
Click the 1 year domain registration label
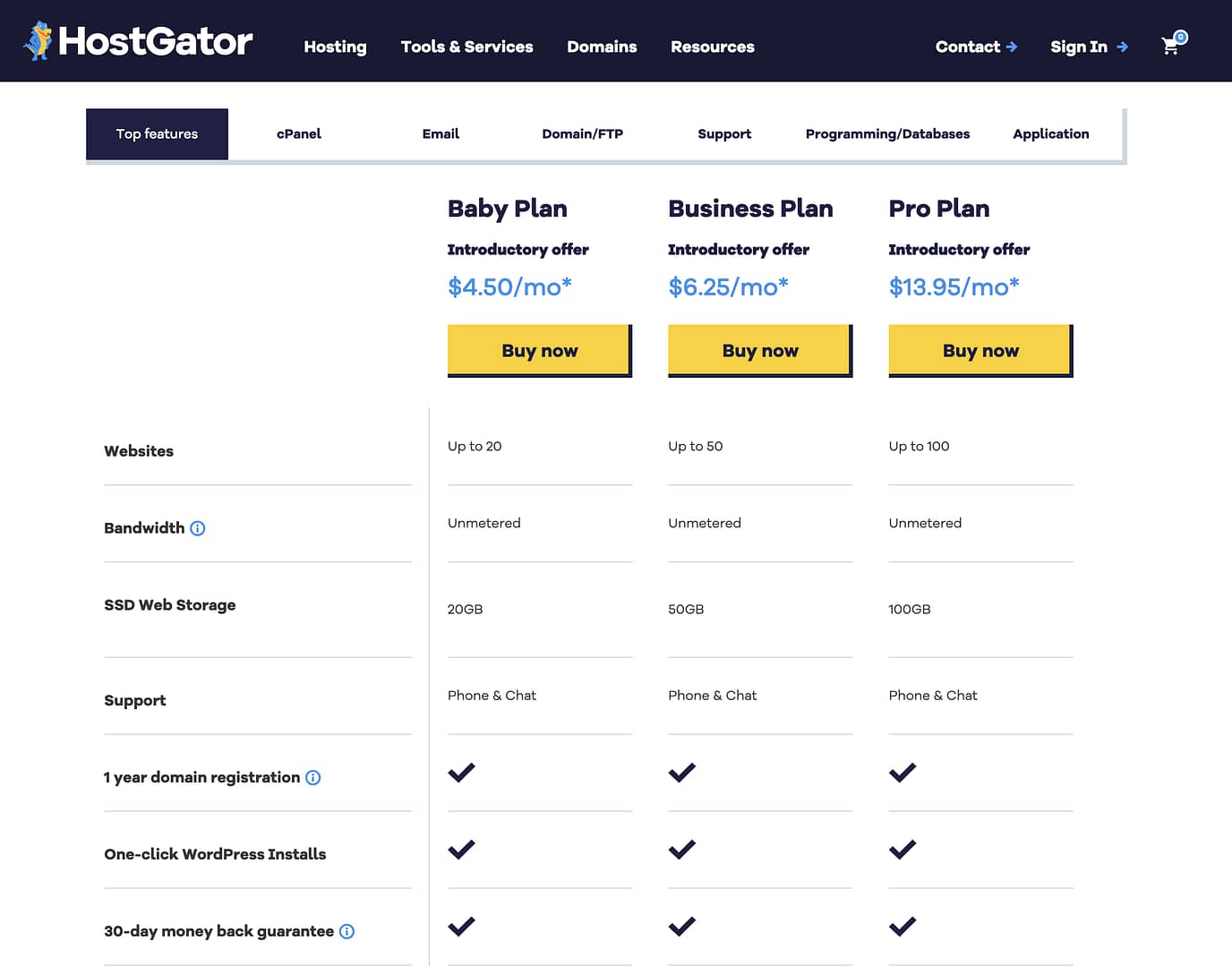point(202,777)
